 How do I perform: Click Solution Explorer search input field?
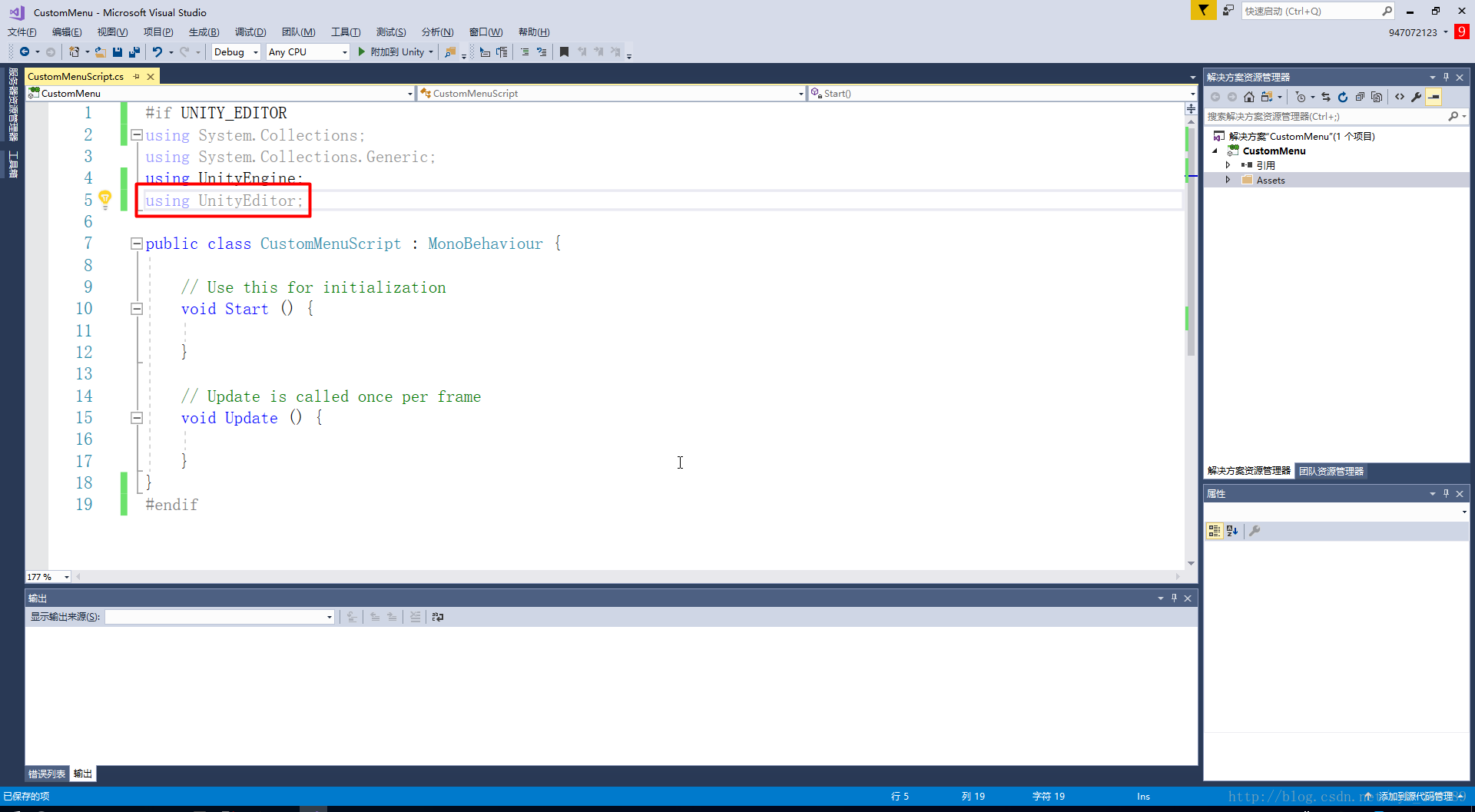click(x=1325, y=116)
